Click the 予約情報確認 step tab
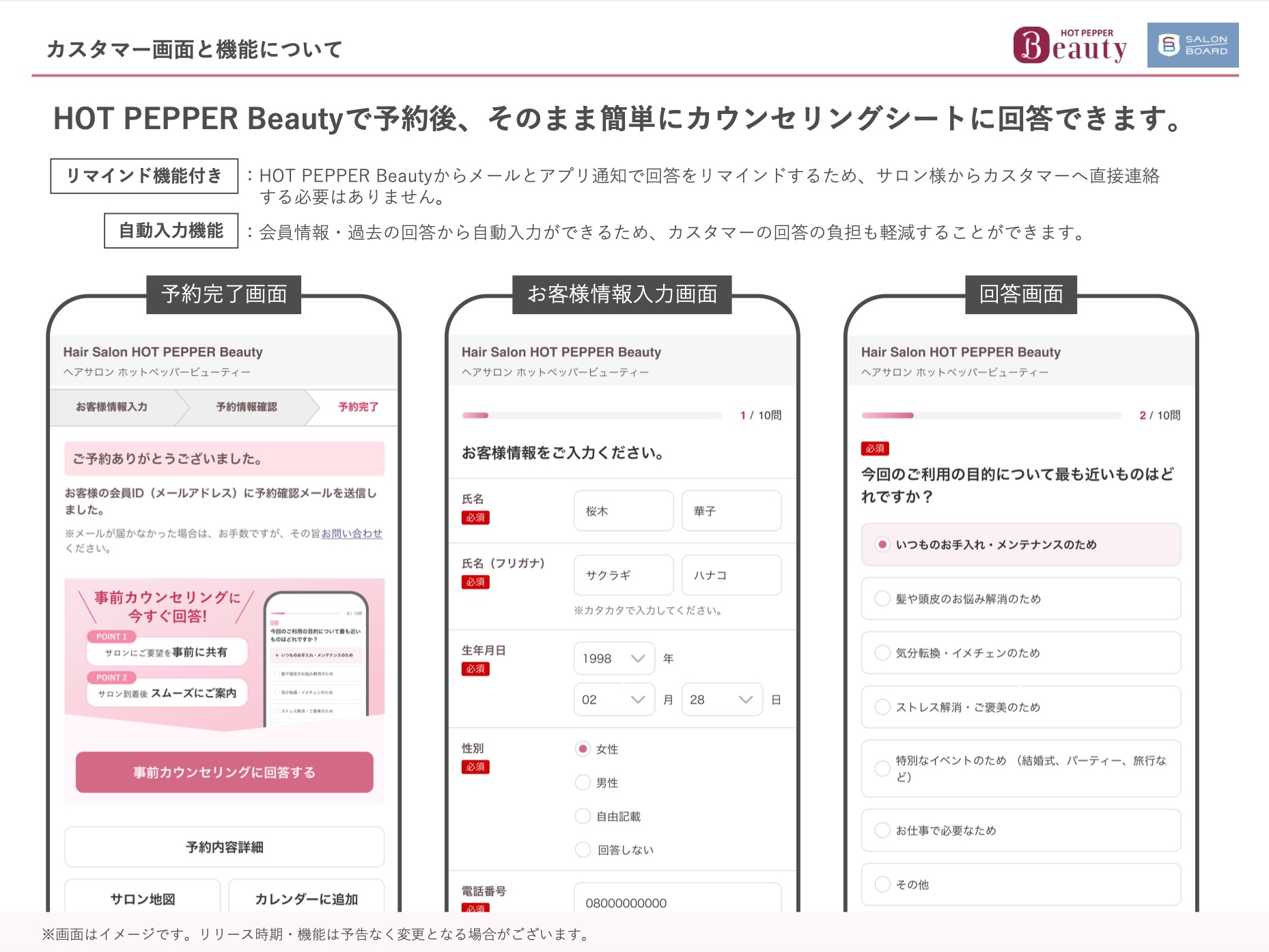Viewport: 1269px width, 952px height. 247,407
